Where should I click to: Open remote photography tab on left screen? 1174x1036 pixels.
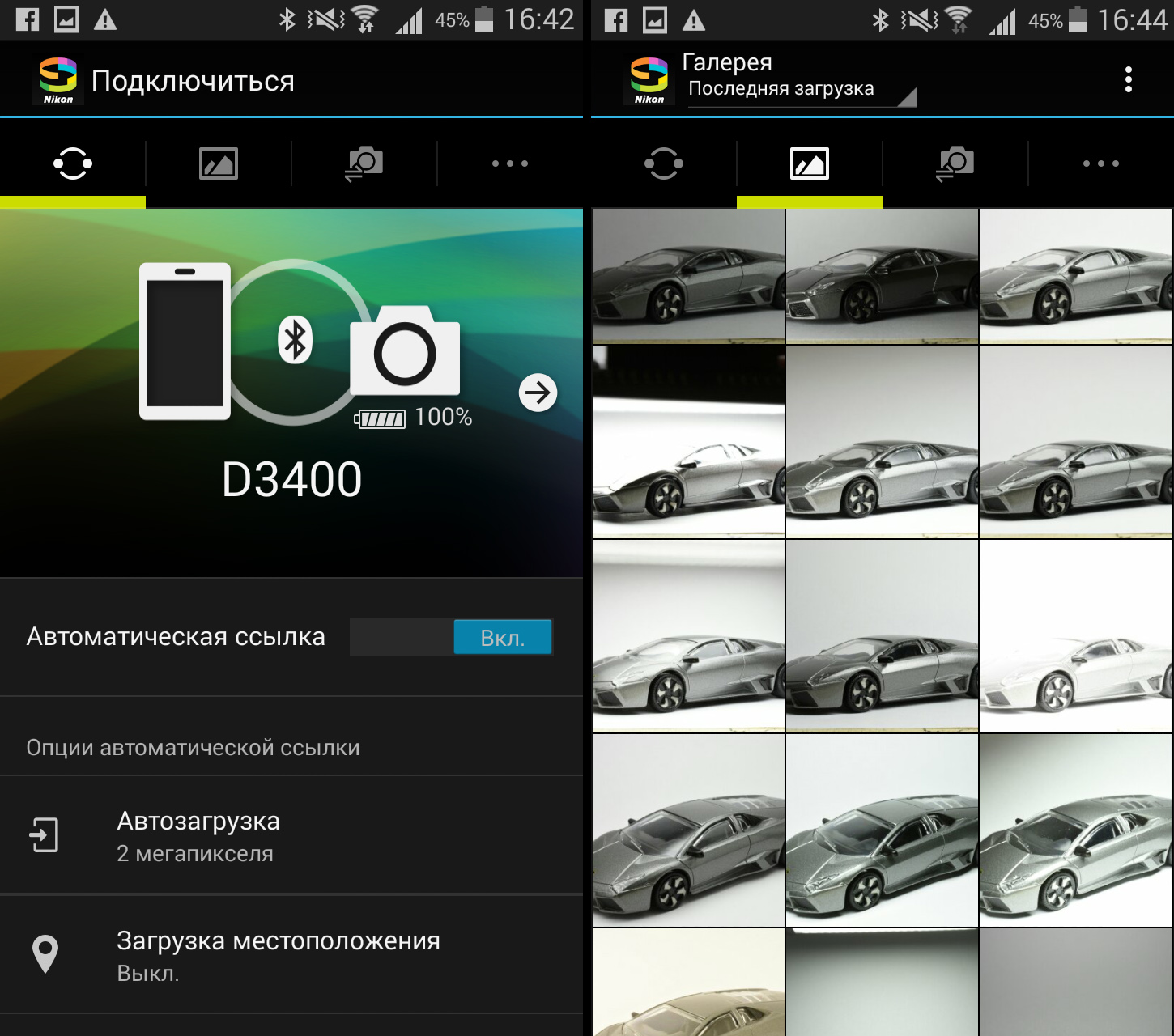[364, 163]
